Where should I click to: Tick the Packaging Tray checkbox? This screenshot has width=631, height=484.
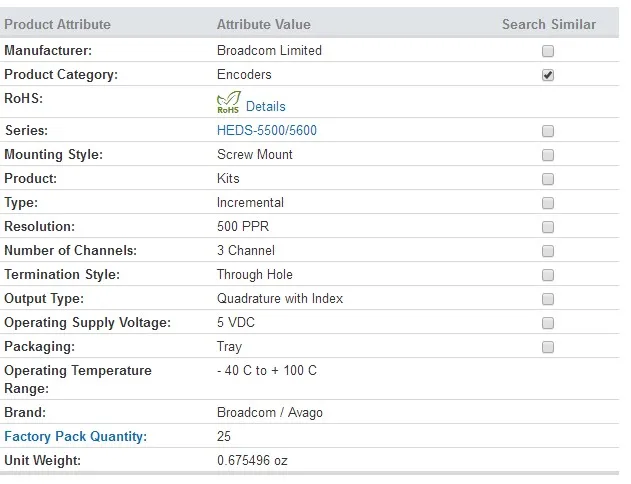(x=548, y=347)
